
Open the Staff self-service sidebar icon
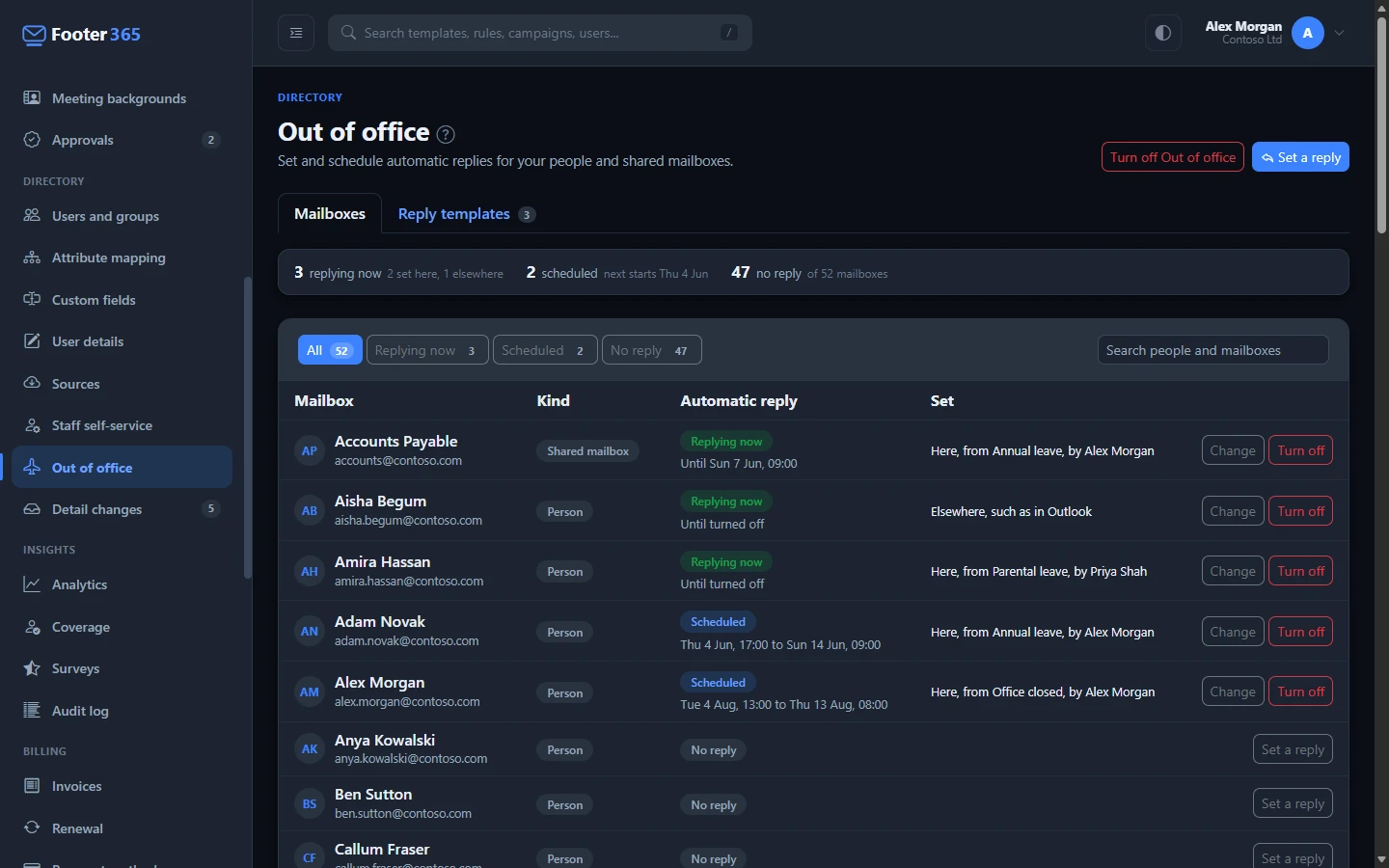point(32,425)
